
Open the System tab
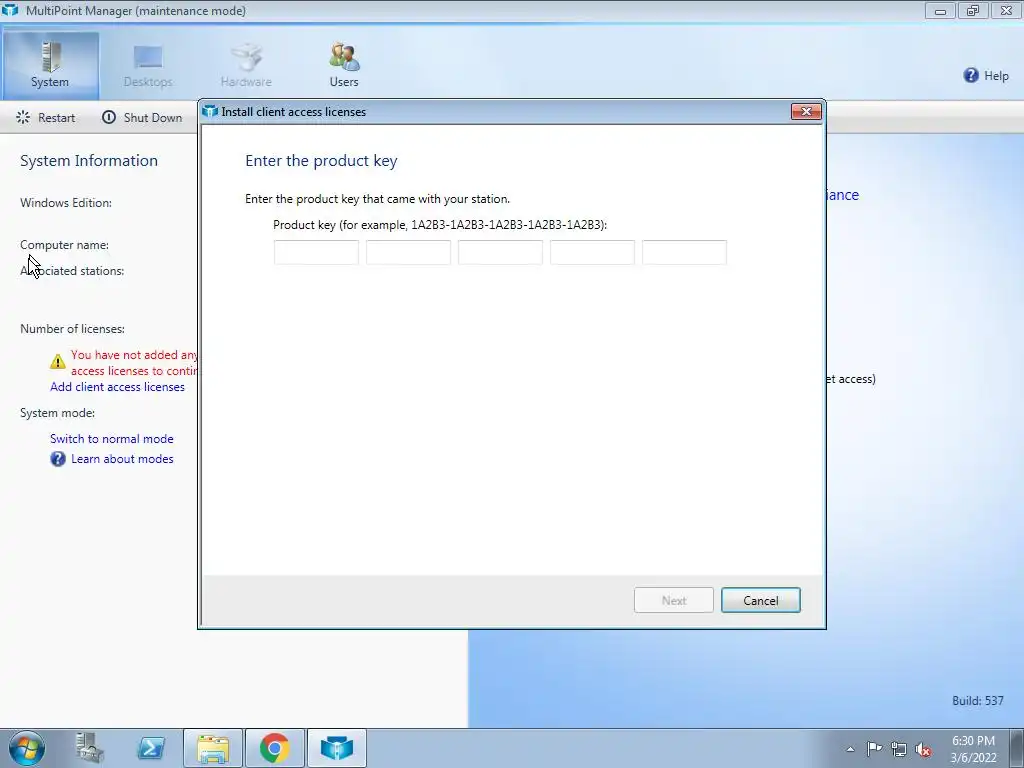pos(50,65)
